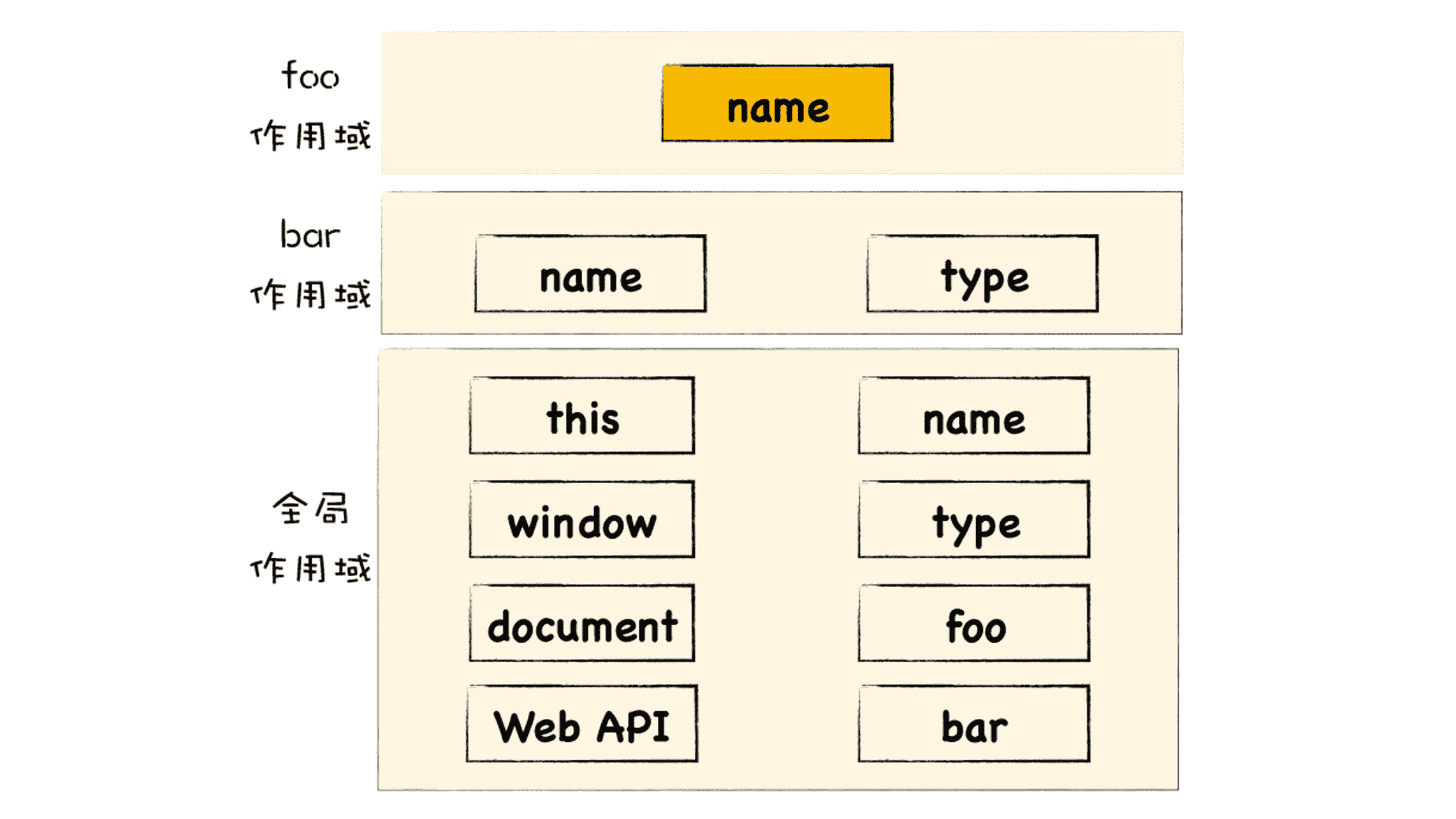Click '作用域' text beneath 全局 label
The height and width of the screenshot is (819, 1456).
pos(310,568)
